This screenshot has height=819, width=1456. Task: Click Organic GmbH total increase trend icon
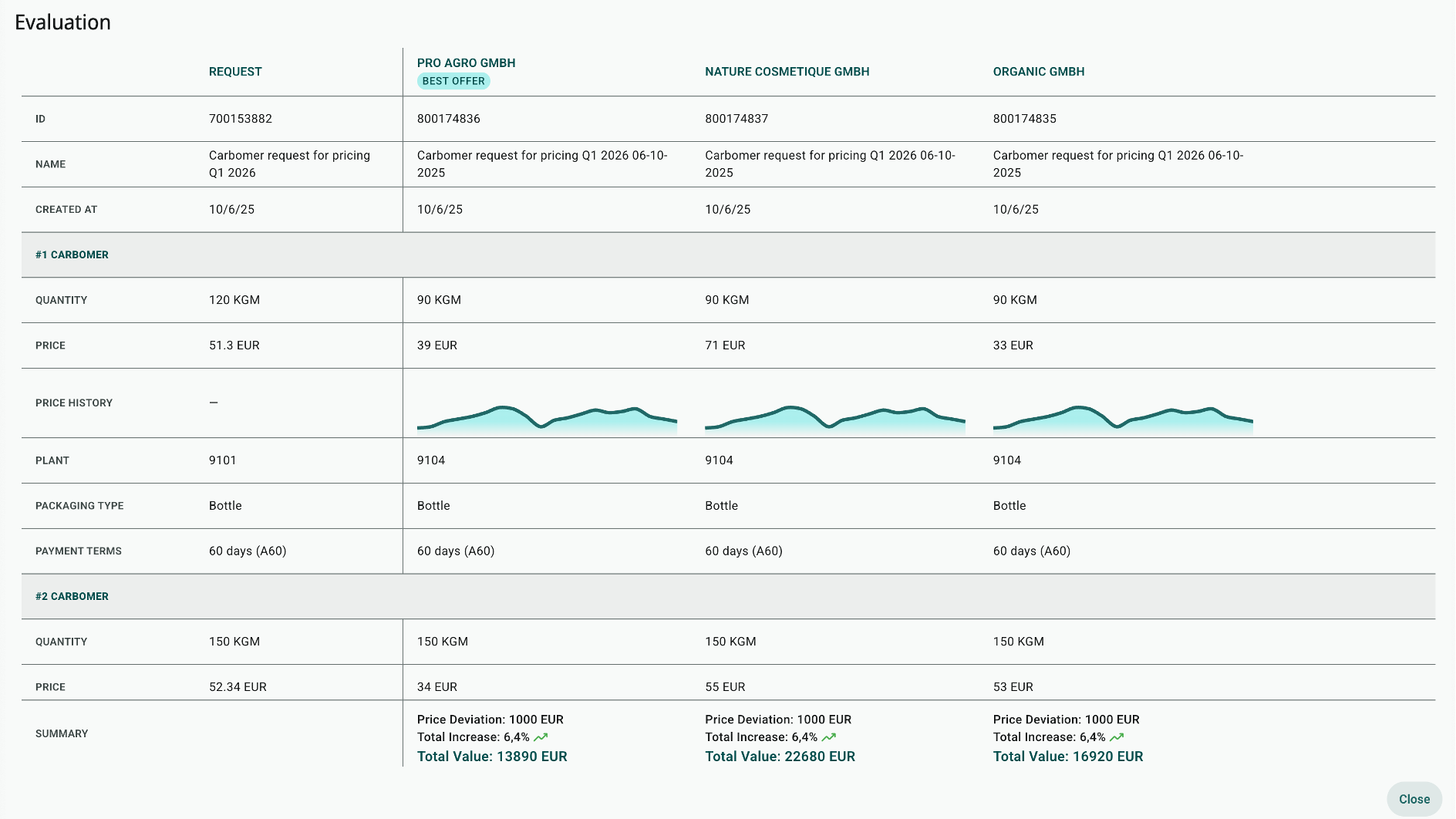[1117, 737]
